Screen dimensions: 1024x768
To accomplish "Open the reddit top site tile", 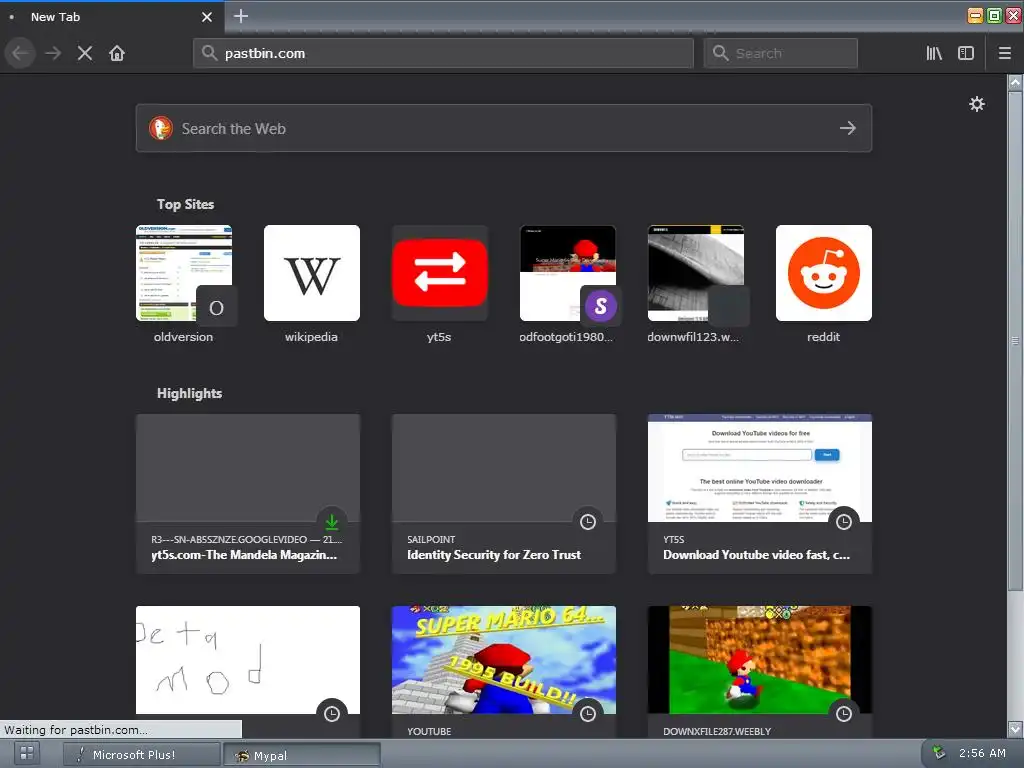I will [x=824, y=273].
